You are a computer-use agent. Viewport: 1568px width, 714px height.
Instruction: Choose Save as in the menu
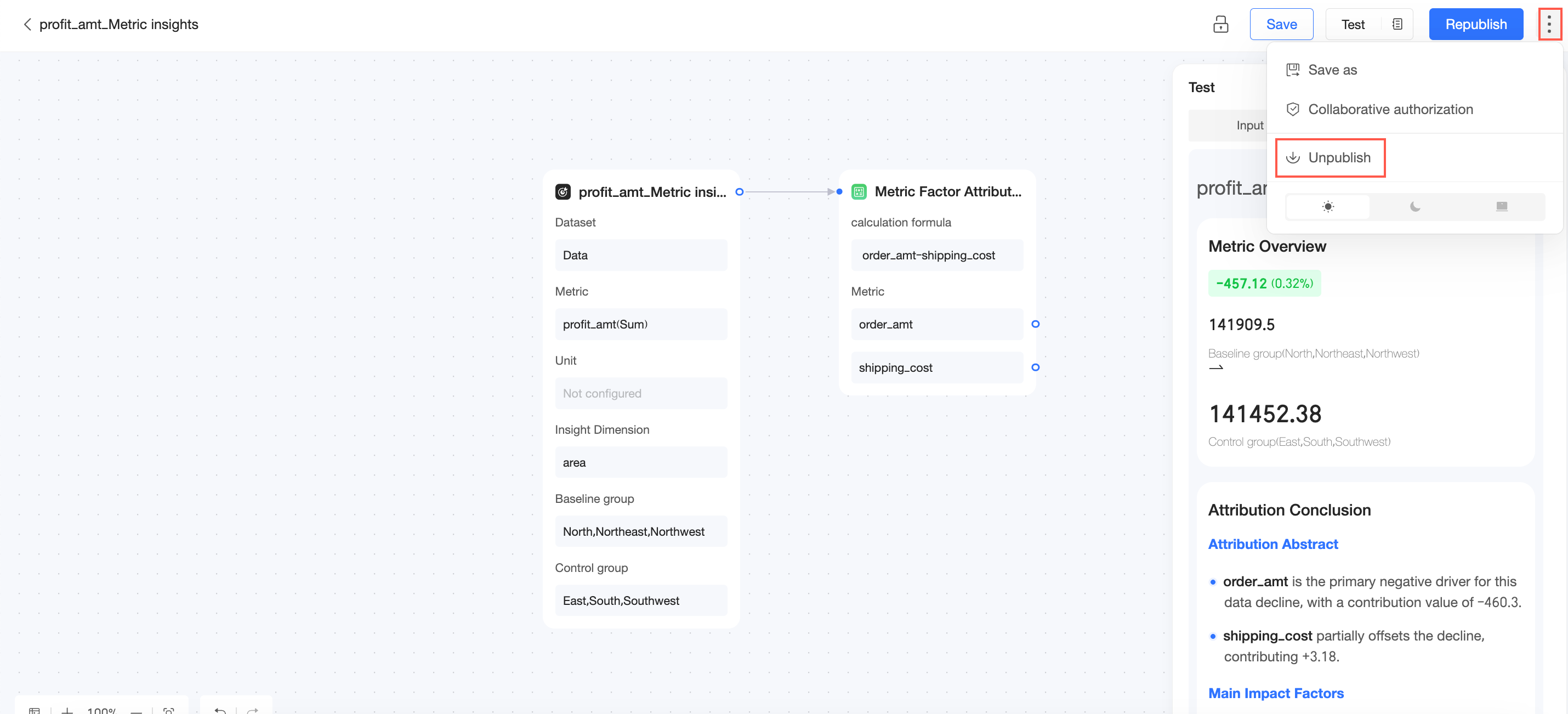pos(1332,70)
